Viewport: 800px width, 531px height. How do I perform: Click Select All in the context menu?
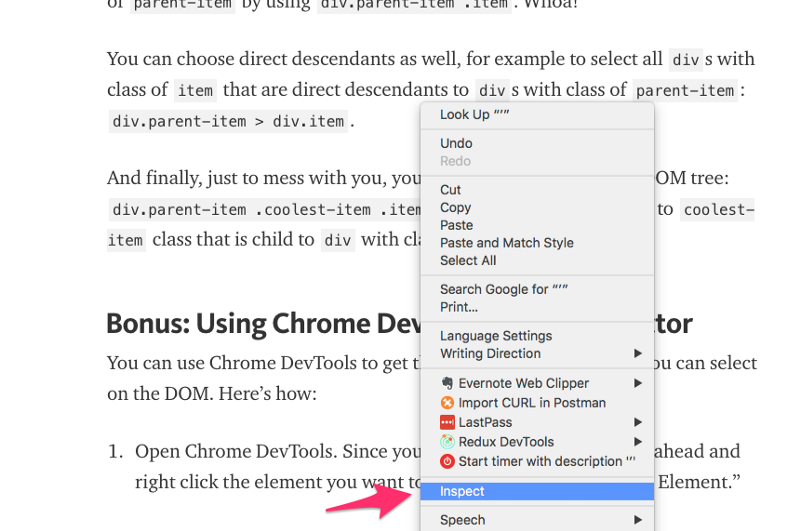pos(467,261)
